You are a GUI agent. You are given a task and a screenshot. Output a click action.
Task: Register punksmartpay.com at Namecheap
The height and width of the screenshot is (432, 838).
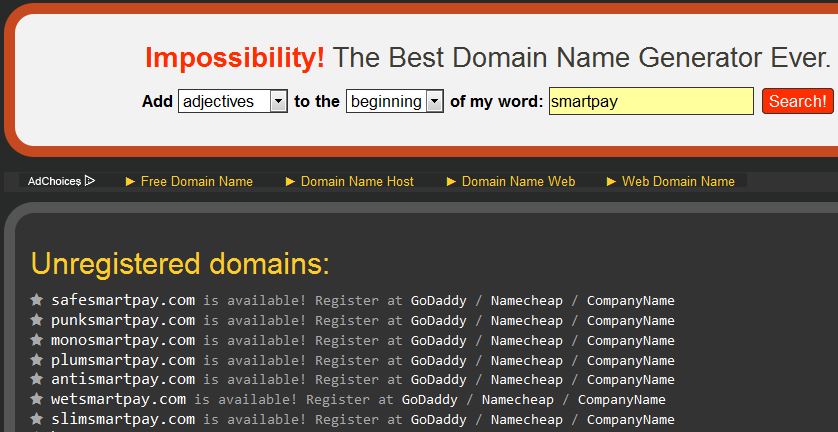526,321
